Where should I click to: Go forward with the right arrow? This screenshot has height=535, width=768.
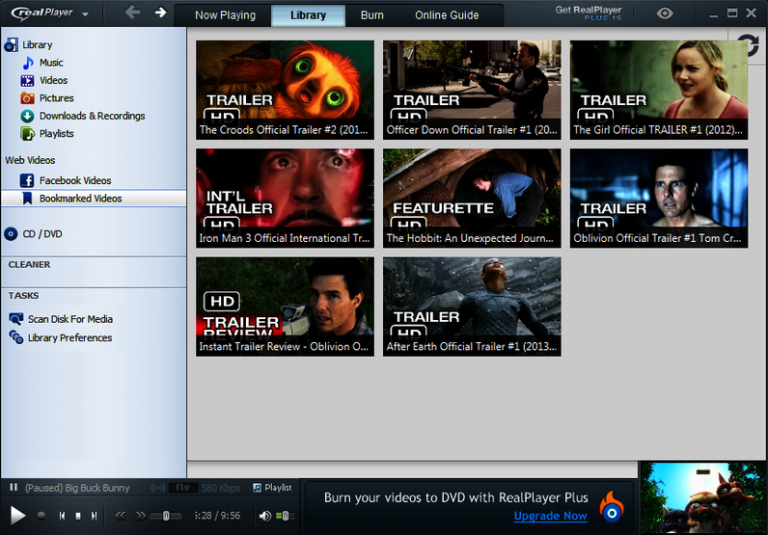tap(160, 12)
